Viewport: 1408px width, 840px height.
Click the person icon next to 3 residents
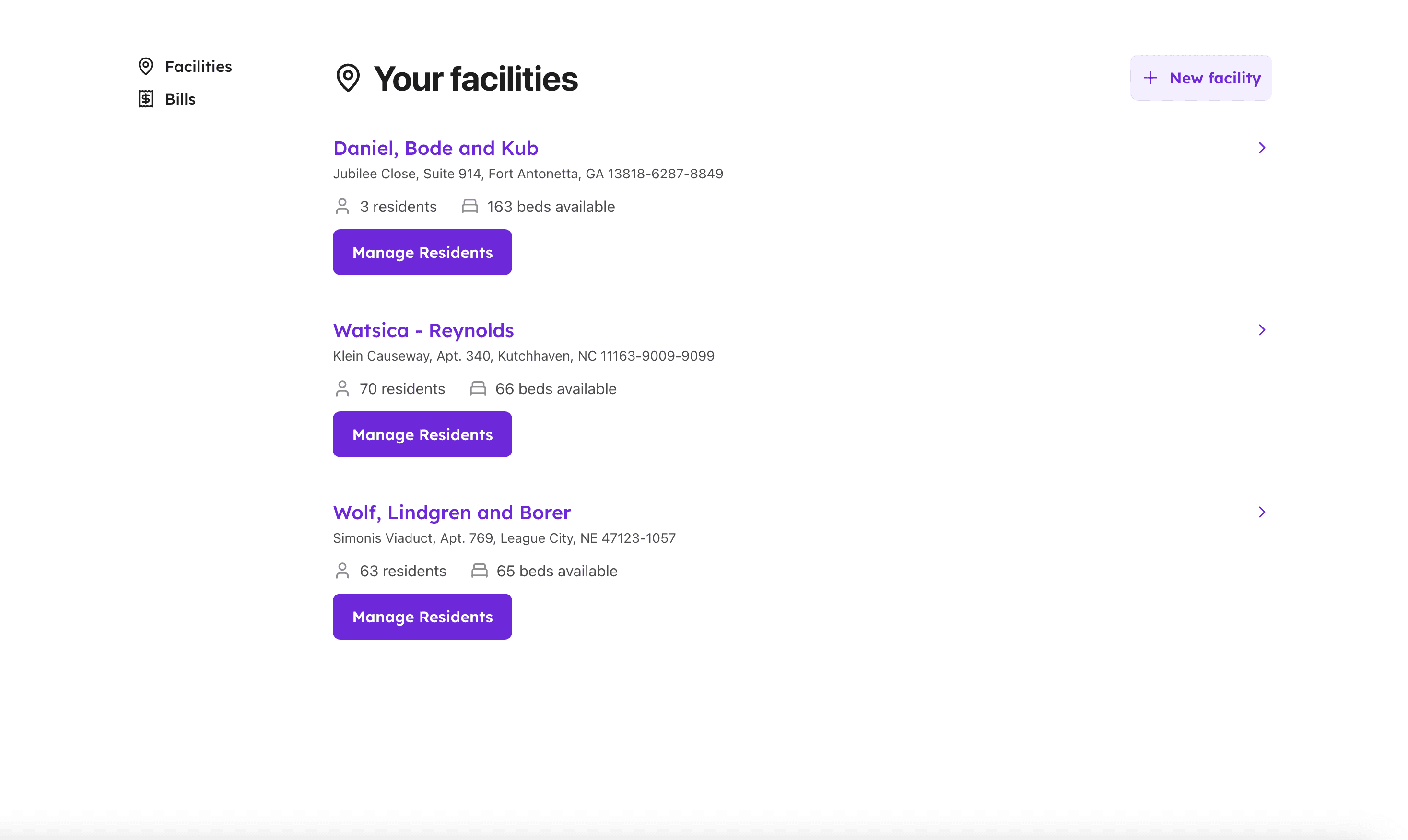[342, 207]
